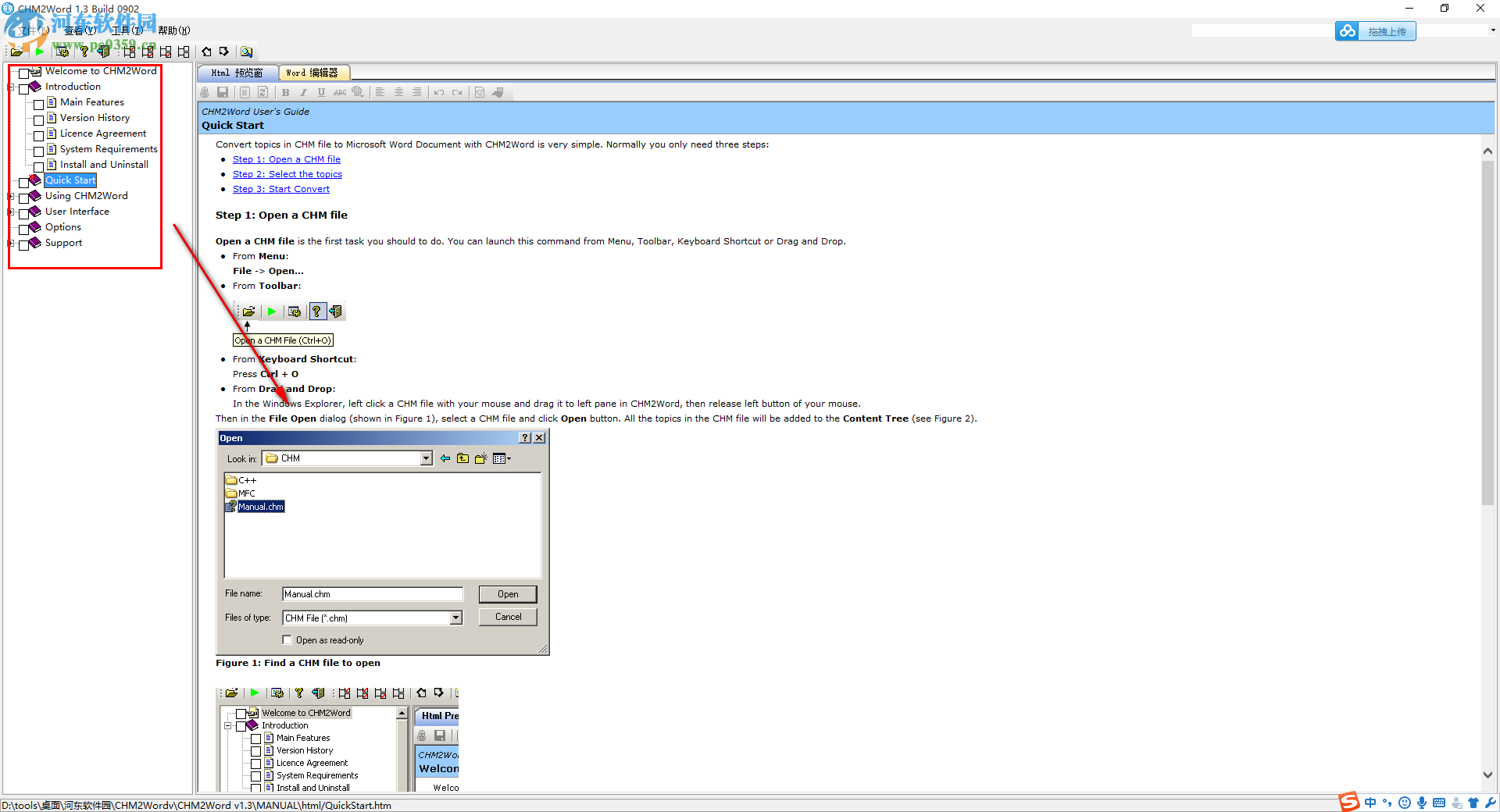Click the Open CHM file folder icon
The height and width of the screenshot is (812, 1500).
(16, 52)
